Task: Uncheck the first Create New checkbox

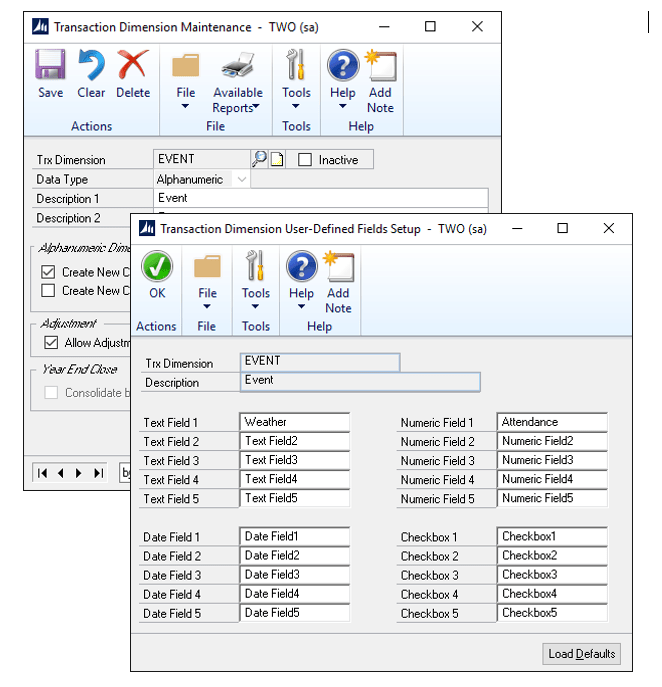Action: pyautogui.click(x=48, y=272)
